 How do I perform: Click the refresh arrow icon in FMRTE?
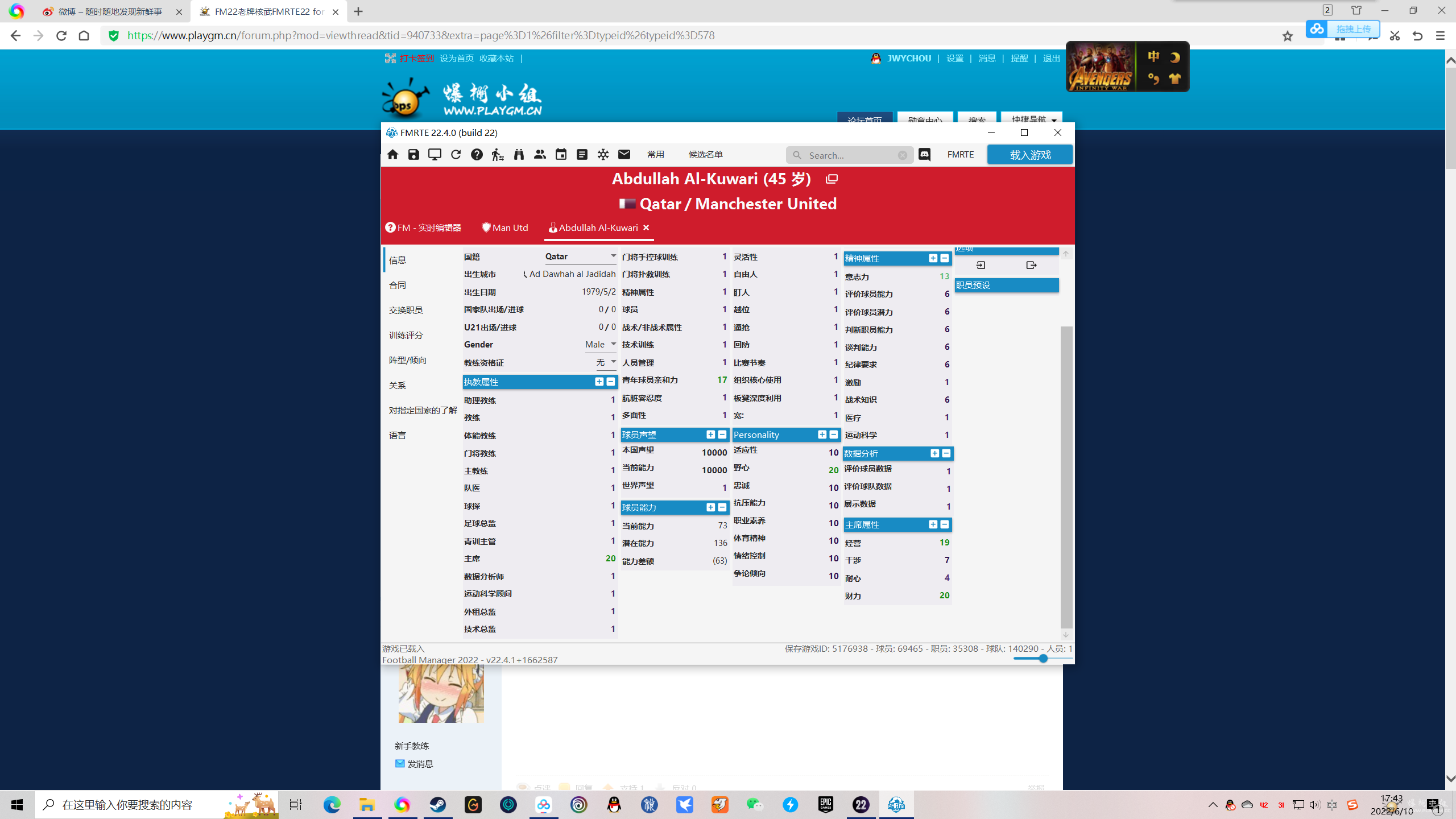[456, 155]
